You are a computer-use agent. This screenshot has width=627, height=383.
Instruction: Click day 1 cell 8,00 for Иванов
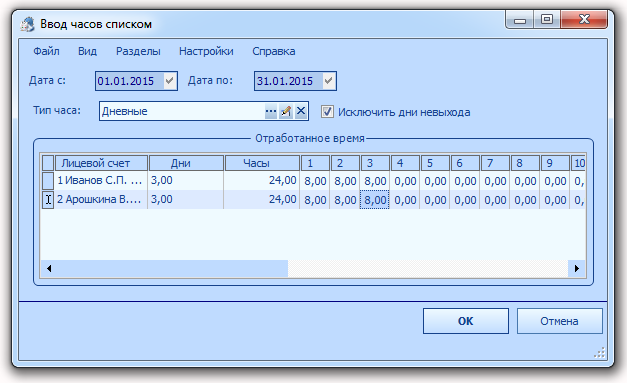pos(315,181)
